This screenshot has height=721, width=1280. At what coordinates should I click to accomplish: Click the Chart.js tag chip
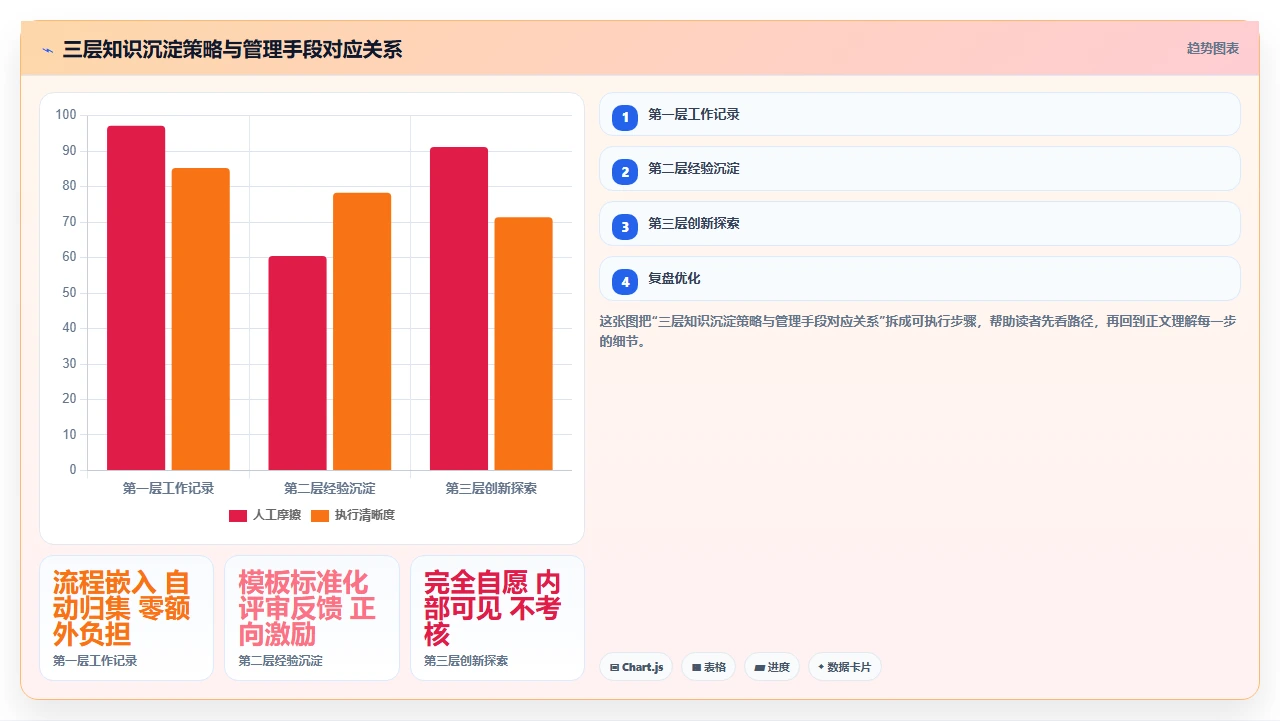(636, 667)
